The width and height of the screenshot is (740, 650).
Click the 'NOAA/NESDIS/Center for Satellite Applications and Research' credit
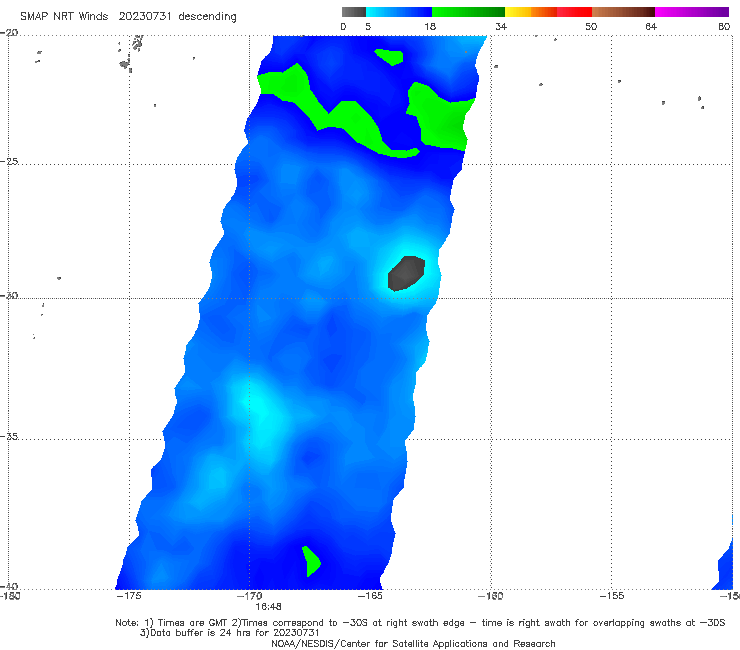click(x=413, y=644)
